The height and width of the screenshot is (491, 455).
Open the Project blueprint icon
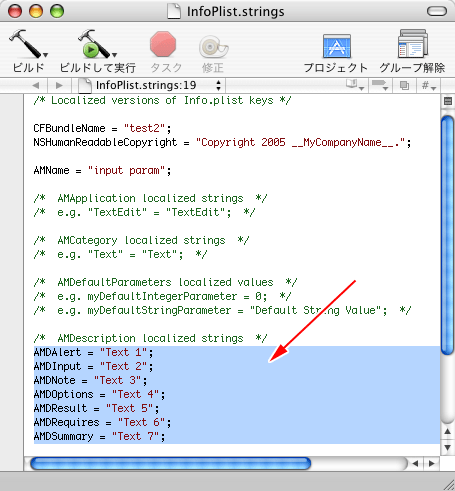click(337, 46)
